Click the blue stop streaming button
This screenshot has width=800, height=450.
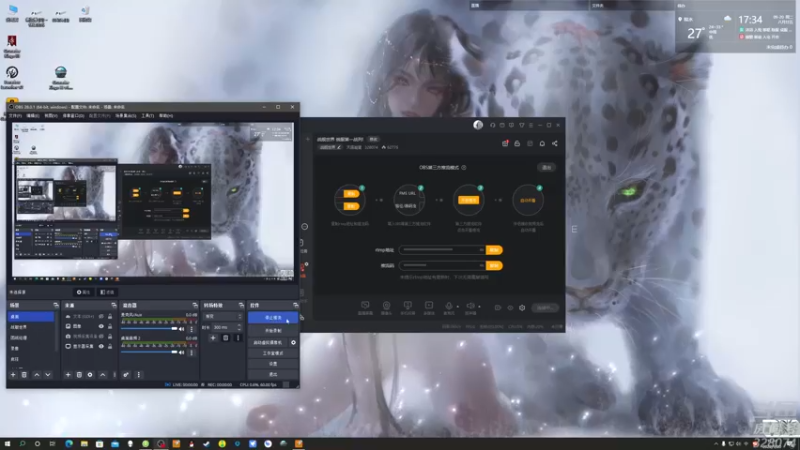(x=273, y=317)
